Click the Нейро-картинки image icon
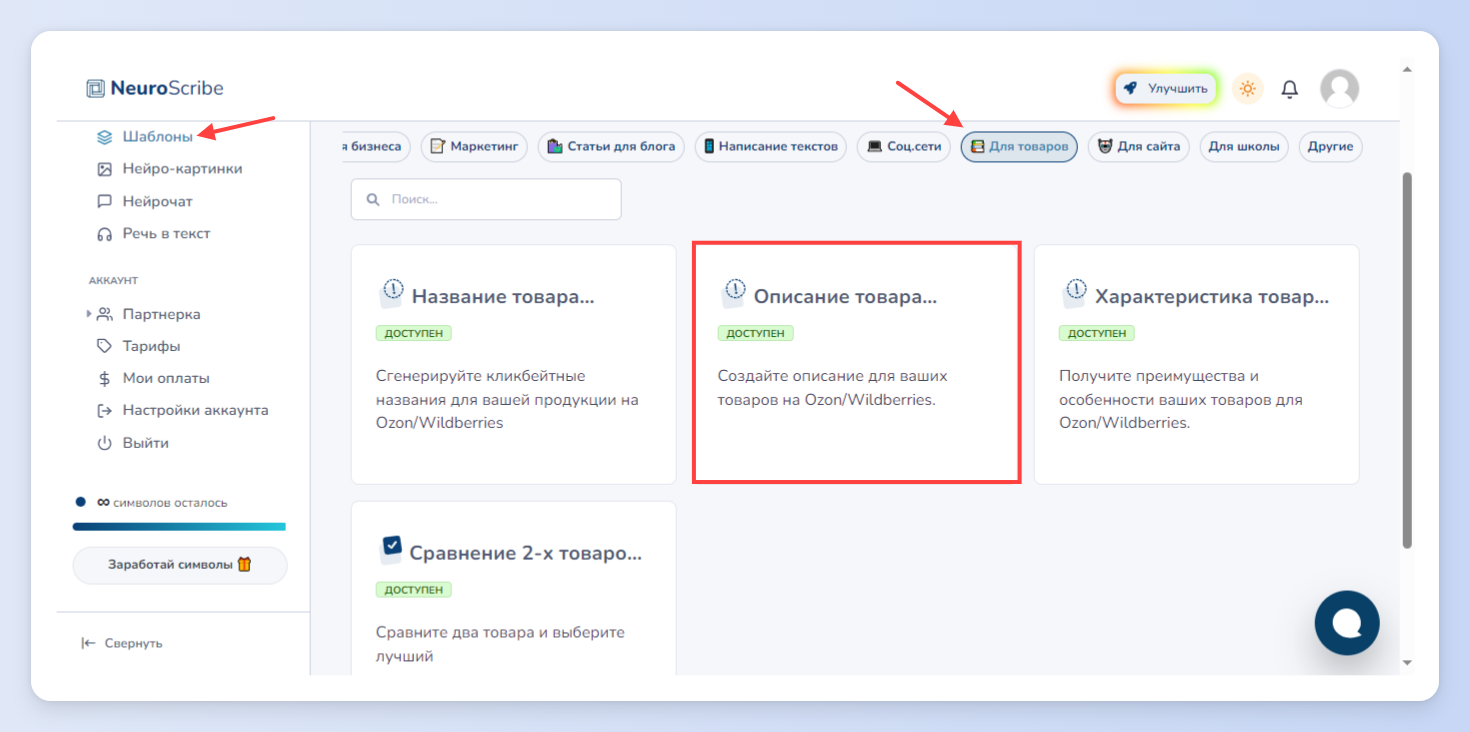Screen dimensions: 1470x732 click(104, 169)
